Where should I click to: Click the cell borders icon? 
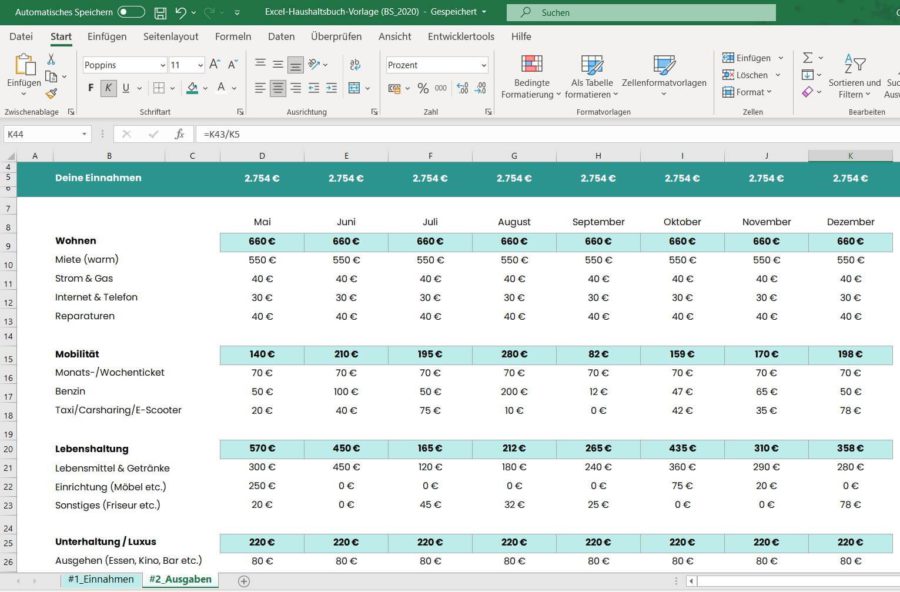158,88
